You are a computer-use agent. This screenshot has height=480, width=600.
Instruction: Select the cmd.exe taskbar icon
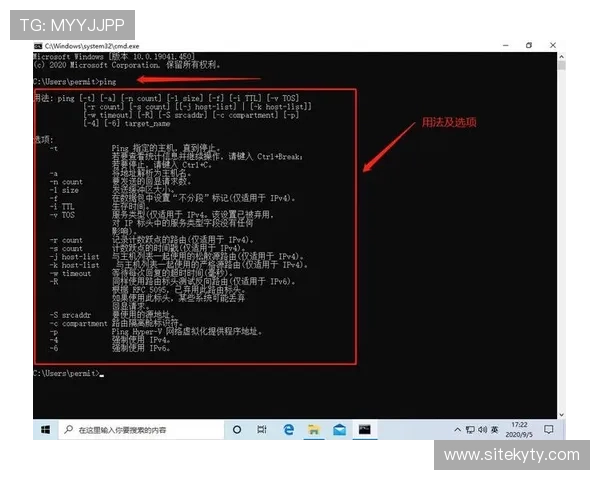(366, 429)
